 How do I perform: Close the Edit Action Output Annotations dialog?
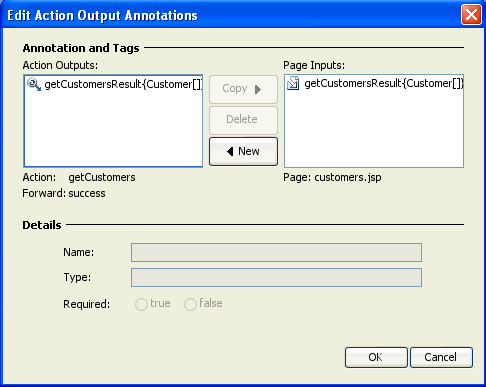471,15
